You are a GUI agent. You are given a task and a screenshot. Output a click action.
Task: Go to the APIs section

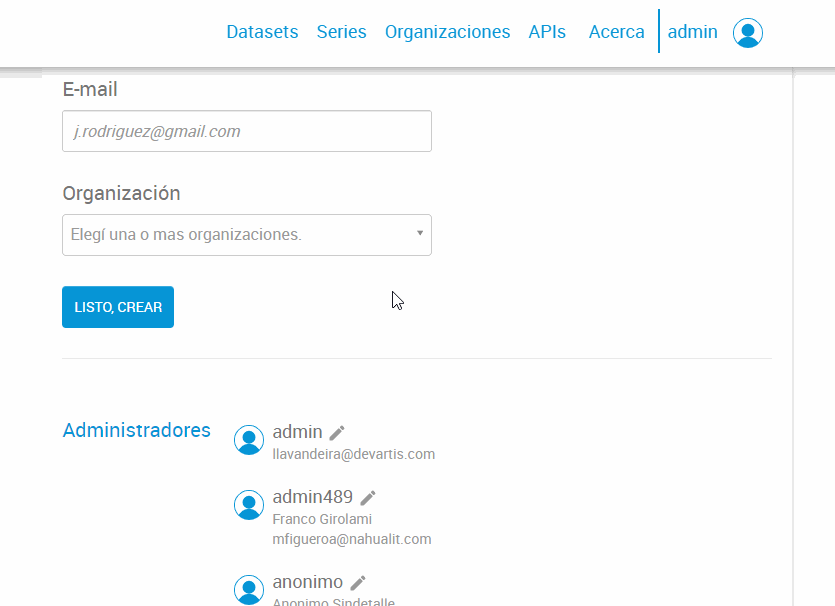coord(547,32)
